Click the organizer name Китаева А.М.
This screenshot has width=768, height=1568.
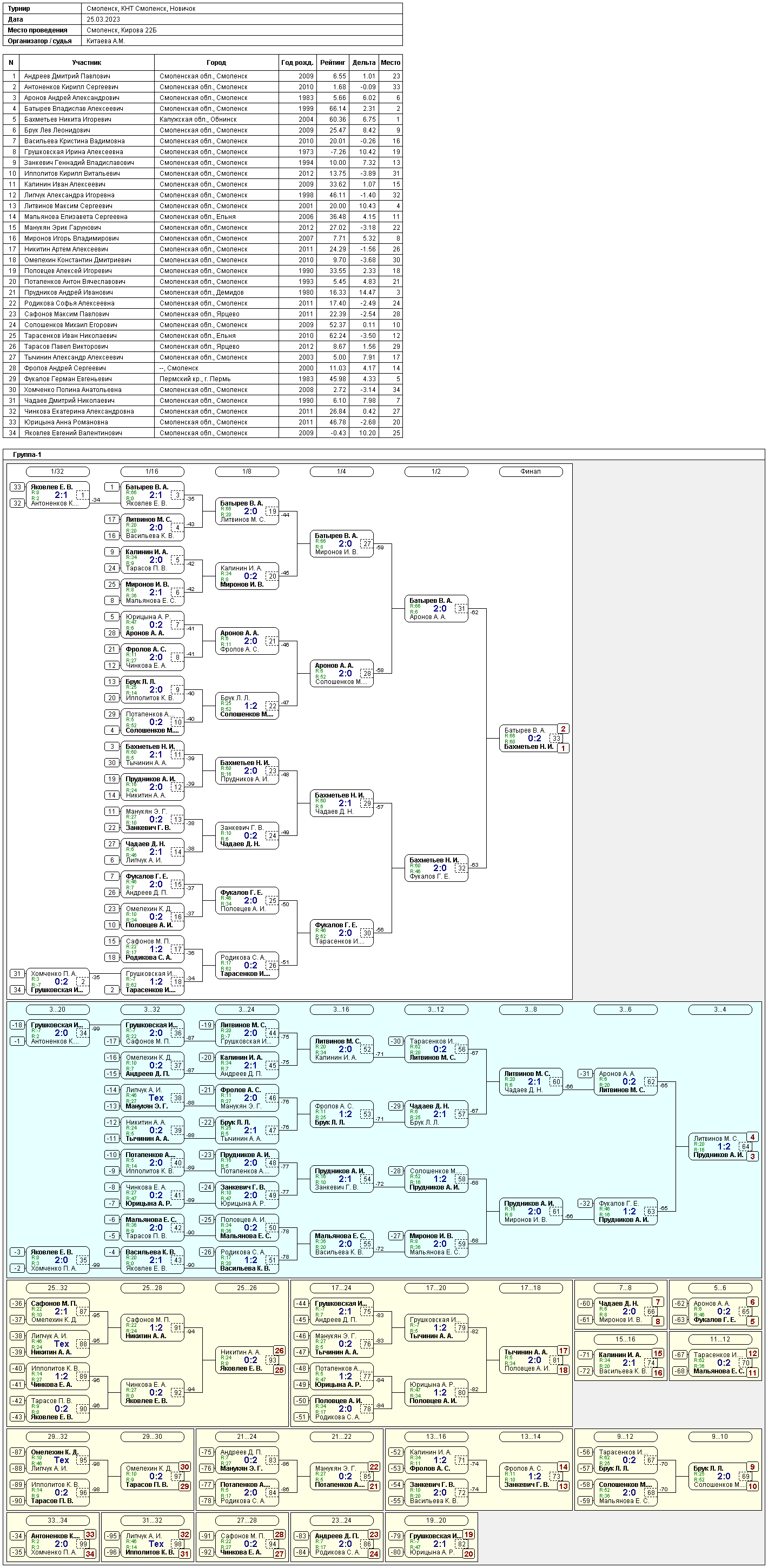pos(105,42)
